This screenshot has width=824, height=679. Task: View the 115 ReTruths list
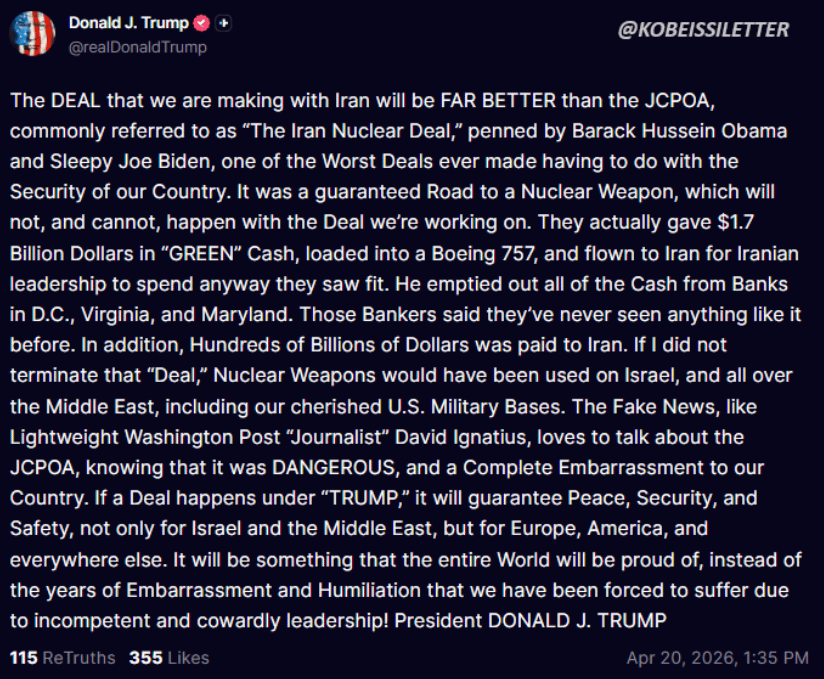click(62, 657)
